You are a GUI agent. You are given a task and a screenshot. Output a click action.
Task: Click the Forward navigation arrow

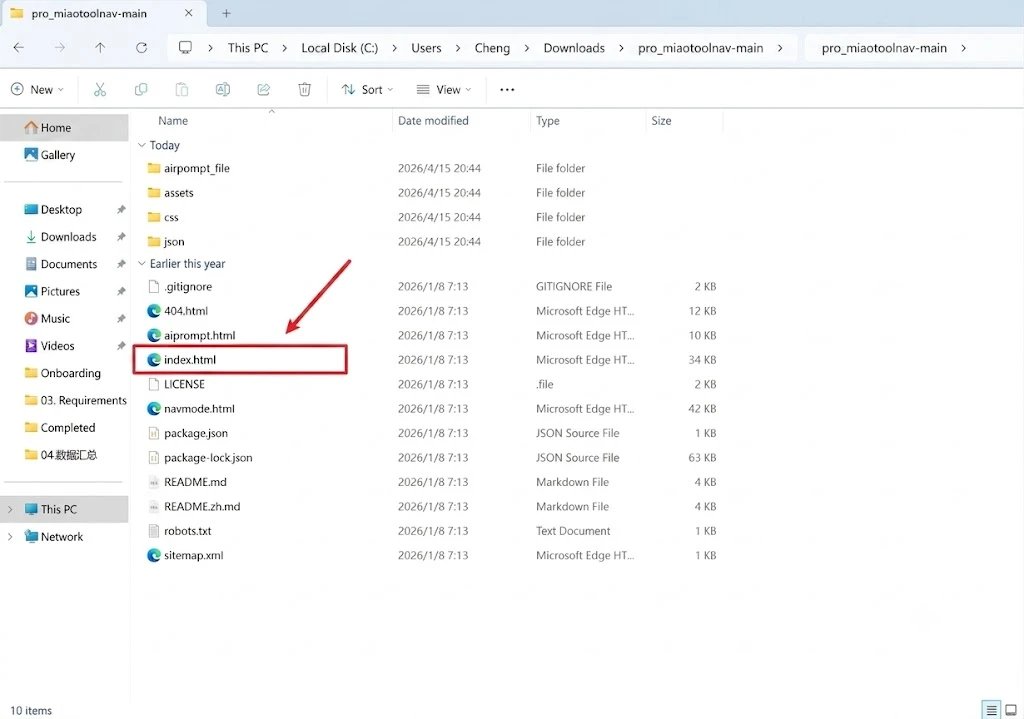click(59, 48)
